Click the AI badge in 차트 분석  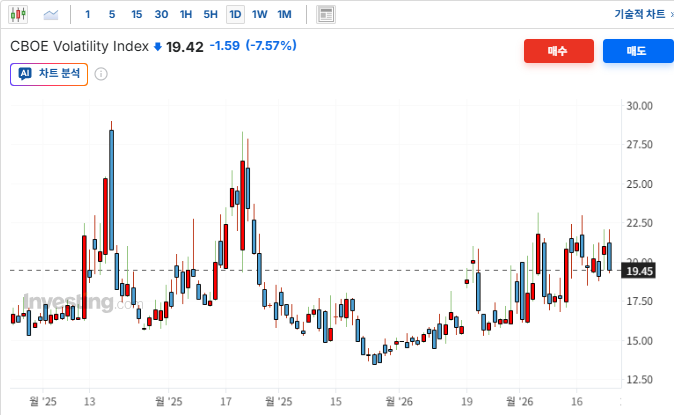pyautogui.click(x=25, y=74)
